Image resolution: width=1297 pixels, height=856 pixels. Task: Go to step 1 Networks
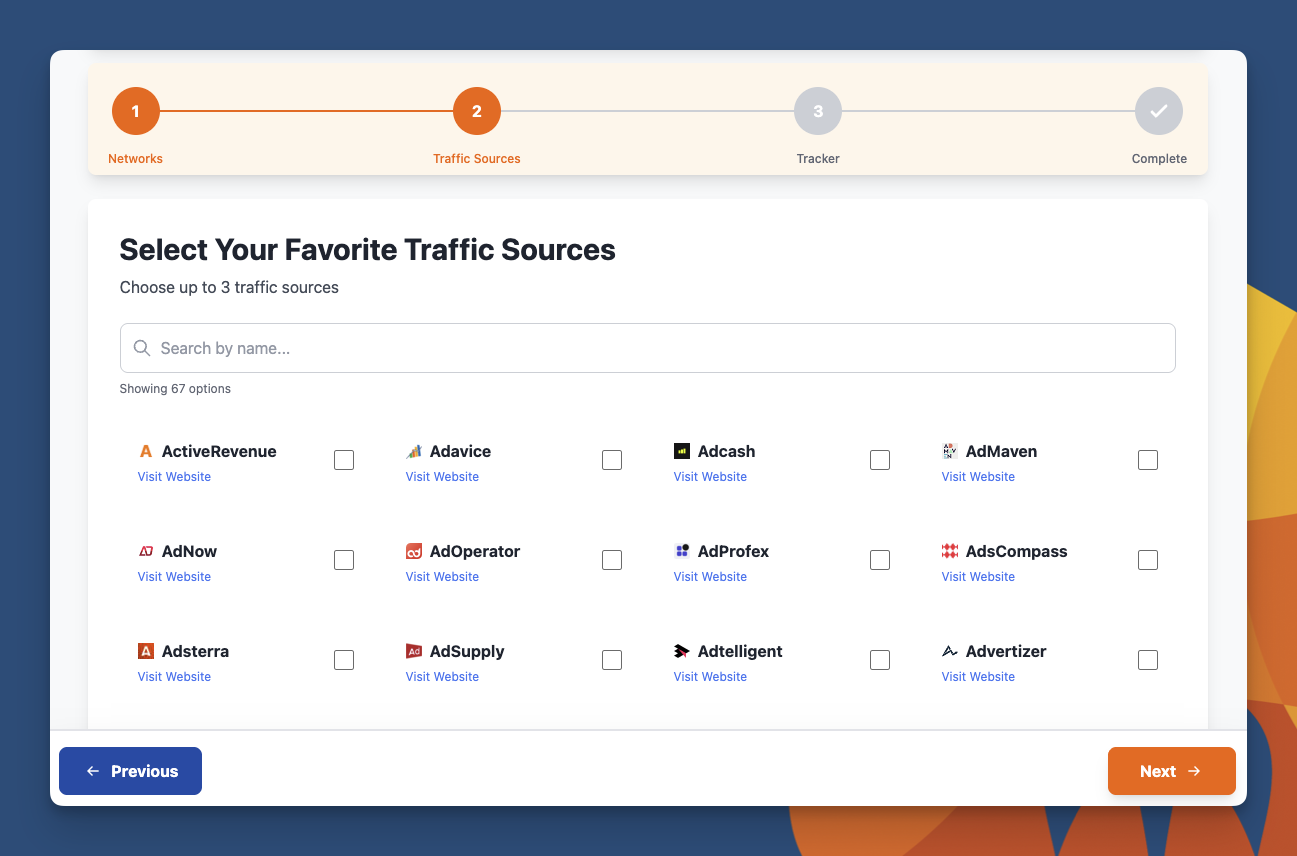[x=136, y=112]
